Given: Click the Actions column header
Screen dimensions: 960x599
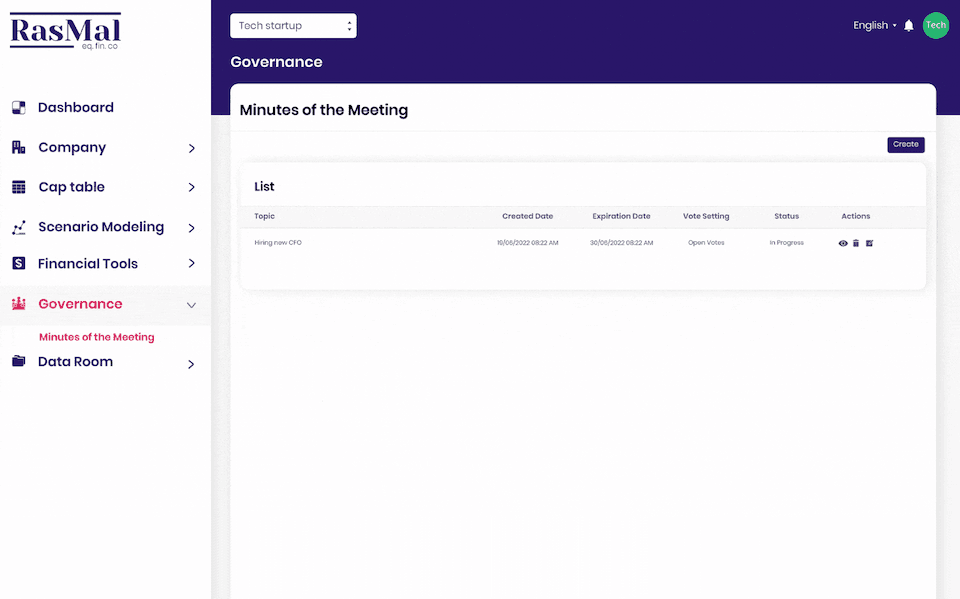Looking at the screenshot, I should [855, 216].
